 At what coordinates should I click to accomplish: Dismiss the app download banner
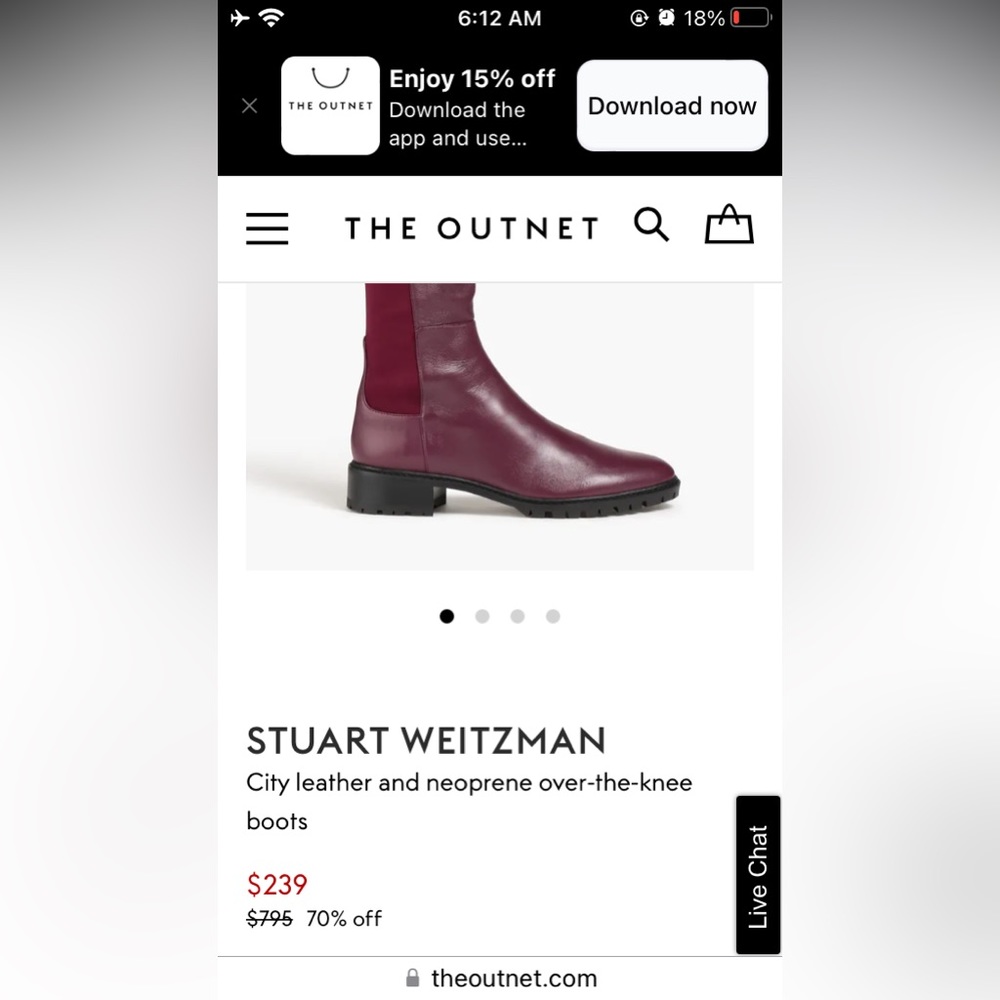tap(250, 106)
